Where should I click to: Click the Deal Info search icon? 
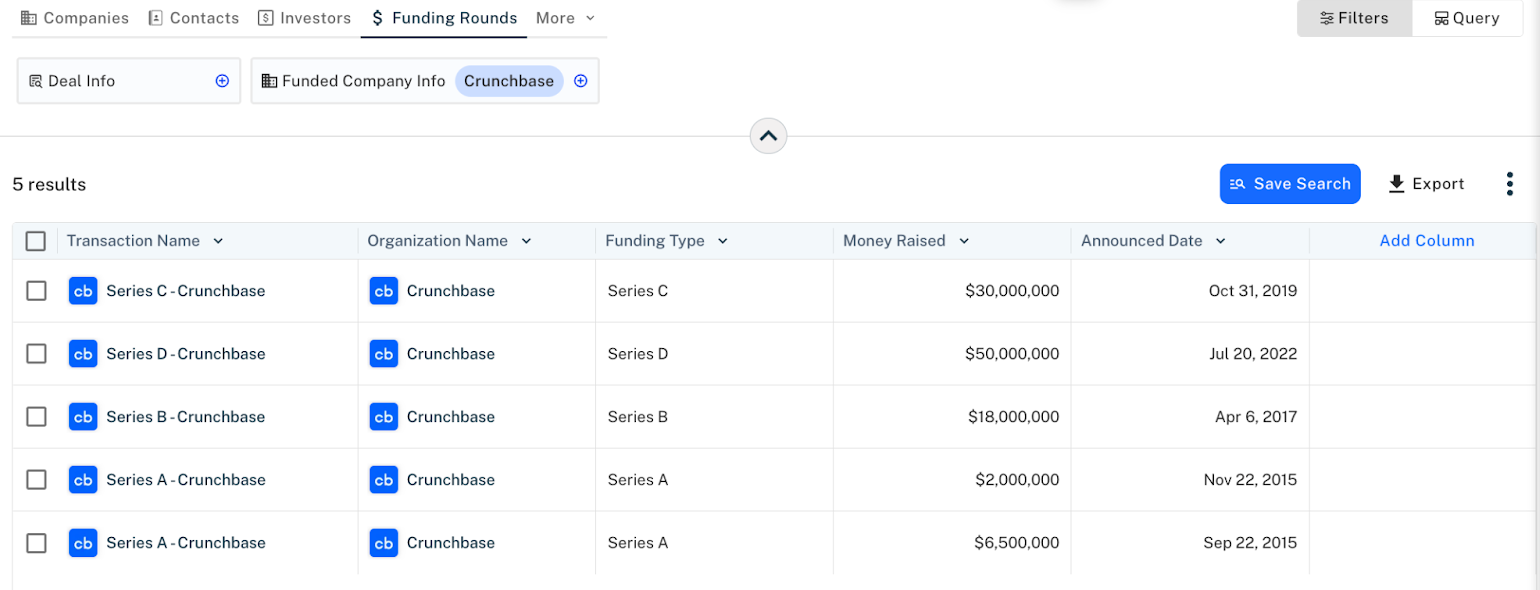coord(36,81)
